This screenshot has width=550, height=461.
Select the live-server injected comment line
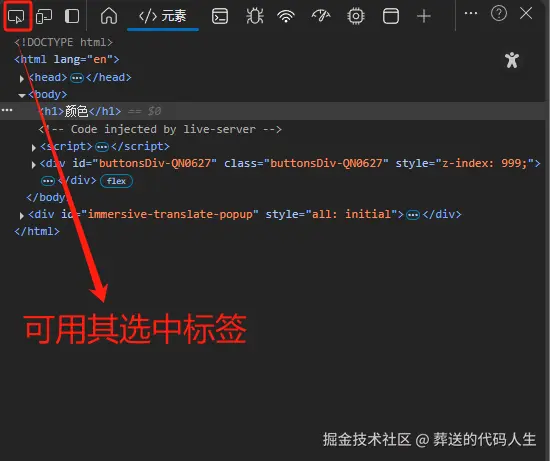(160, 129)
